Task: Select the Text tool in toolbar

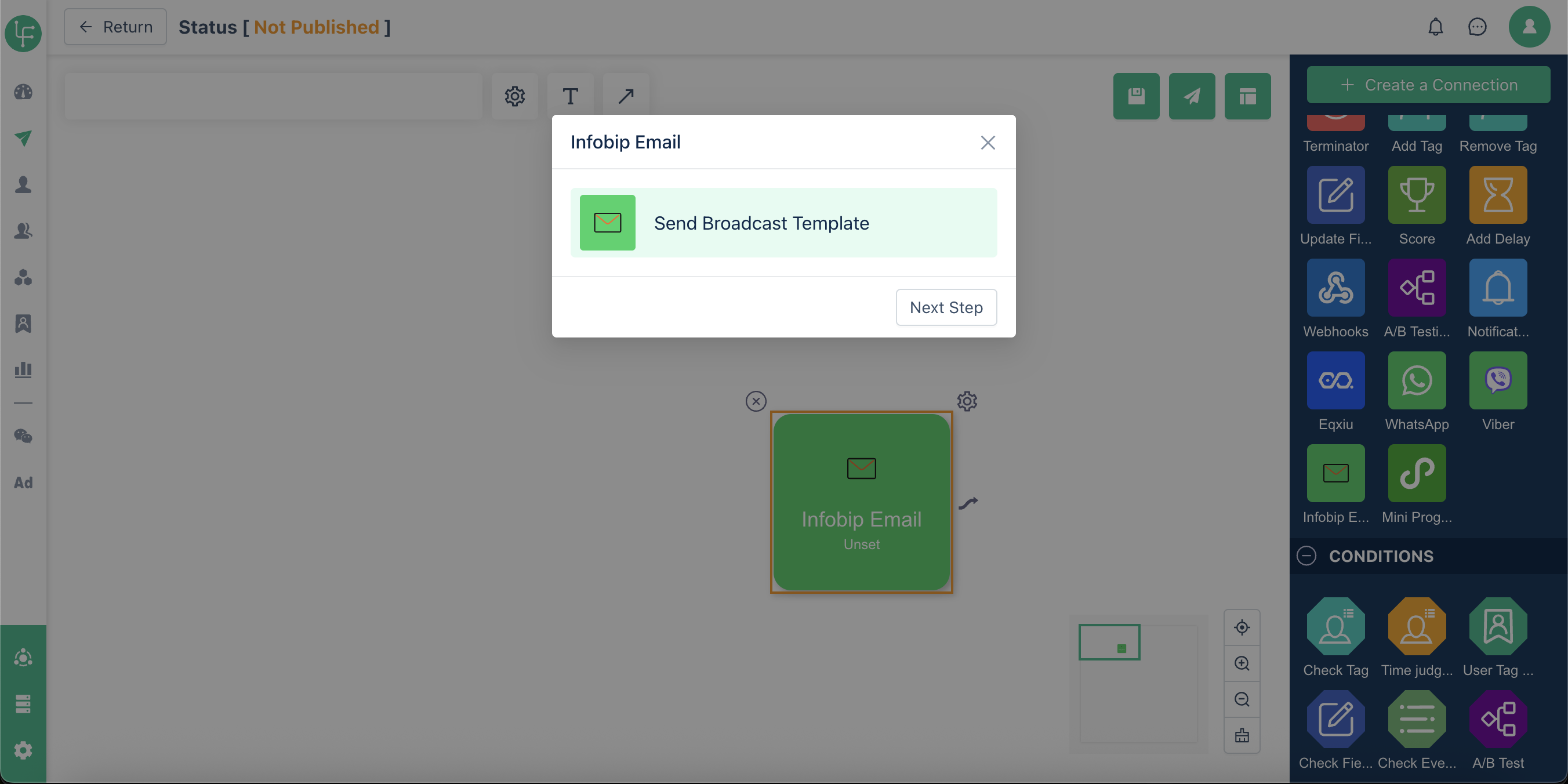Action: 571,96
